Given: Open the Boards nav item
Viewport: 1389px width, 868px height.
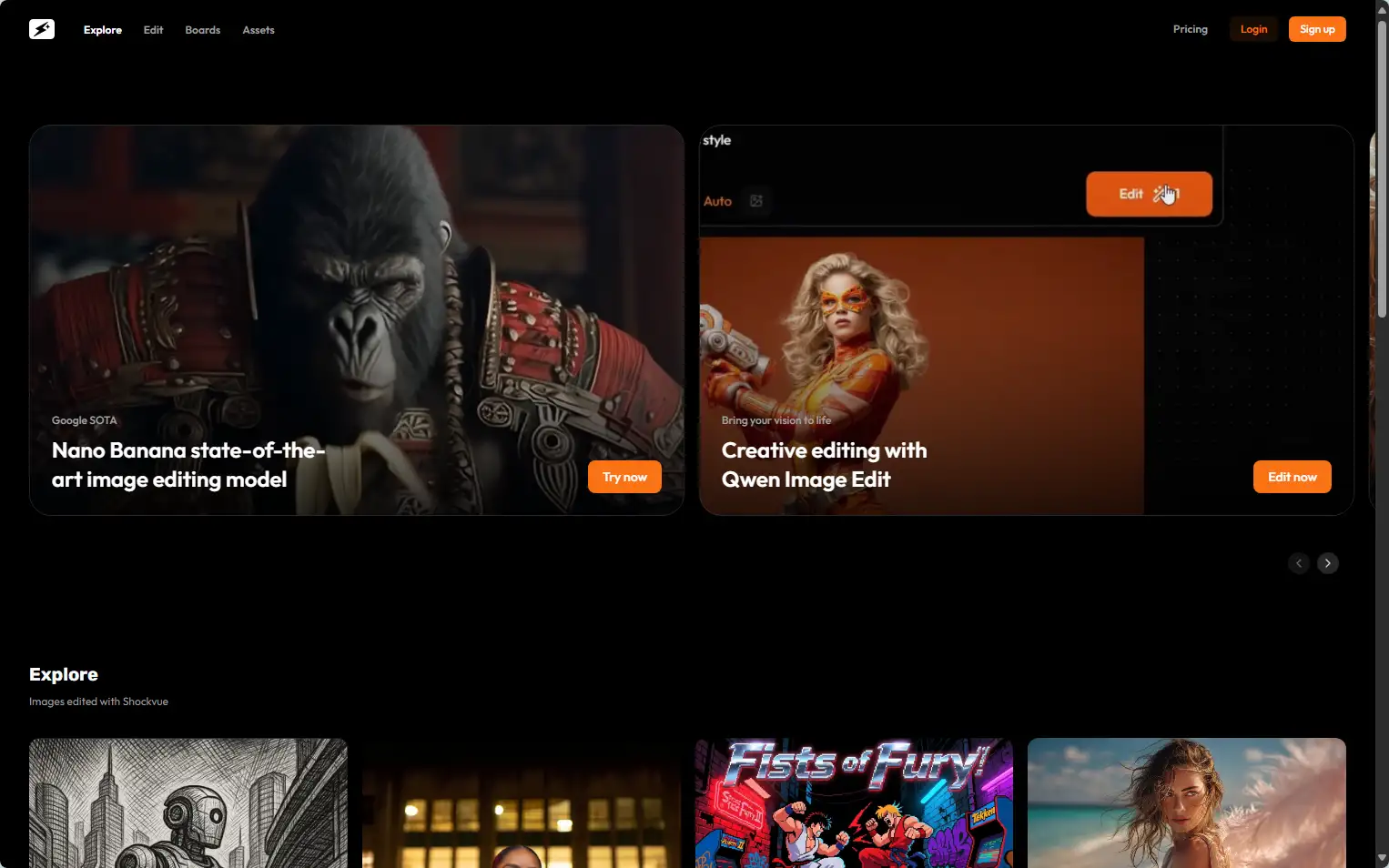Looking at the screenshot, I should point(203,30).
